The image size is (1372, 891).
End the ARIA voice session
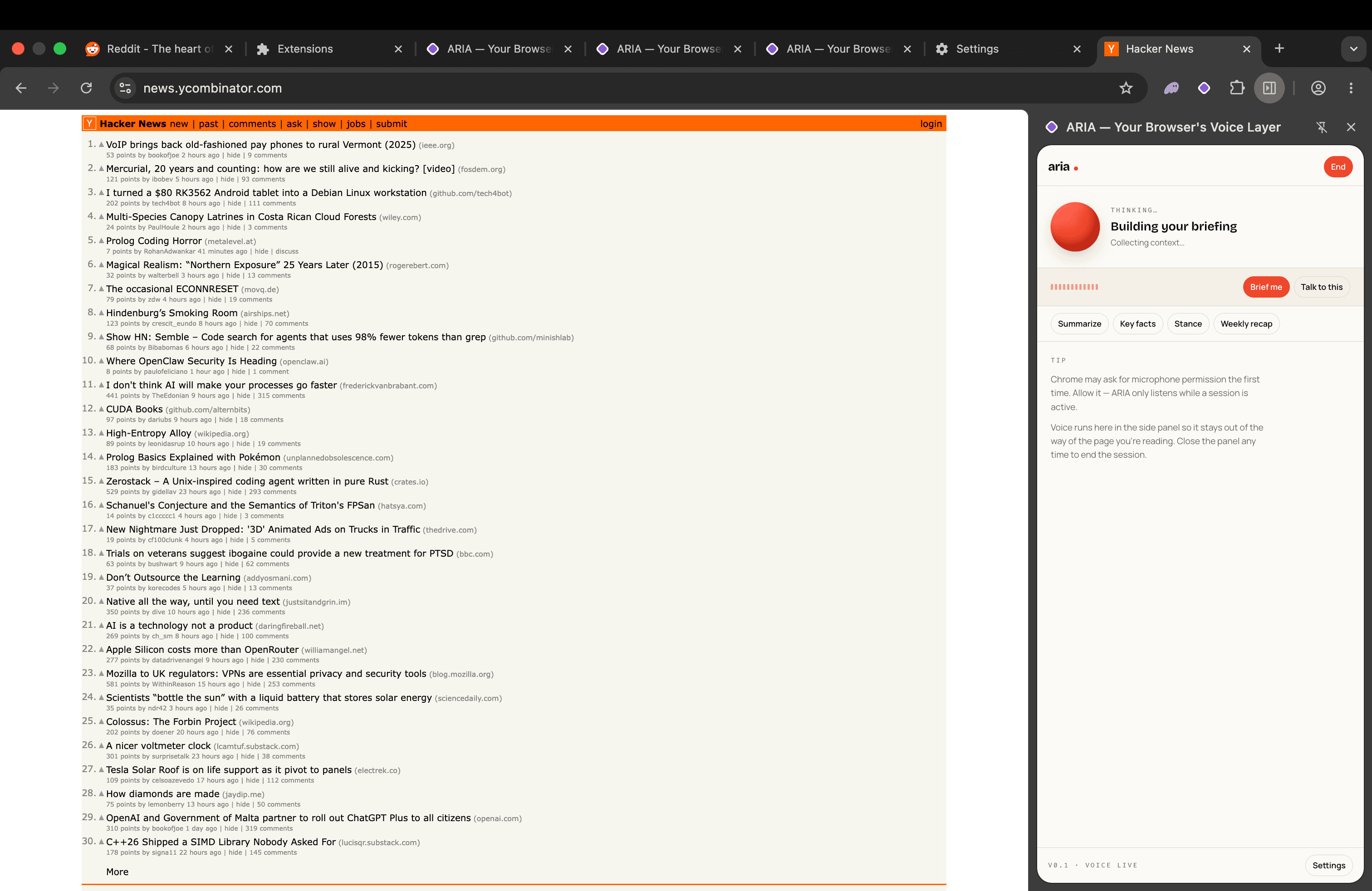pyautogui.click(x=1338, y=166)
